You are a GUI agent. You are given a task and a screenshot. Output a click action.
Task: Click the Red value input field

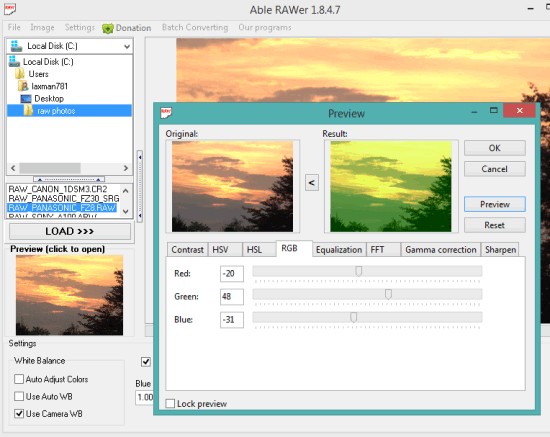coord(232,274)
